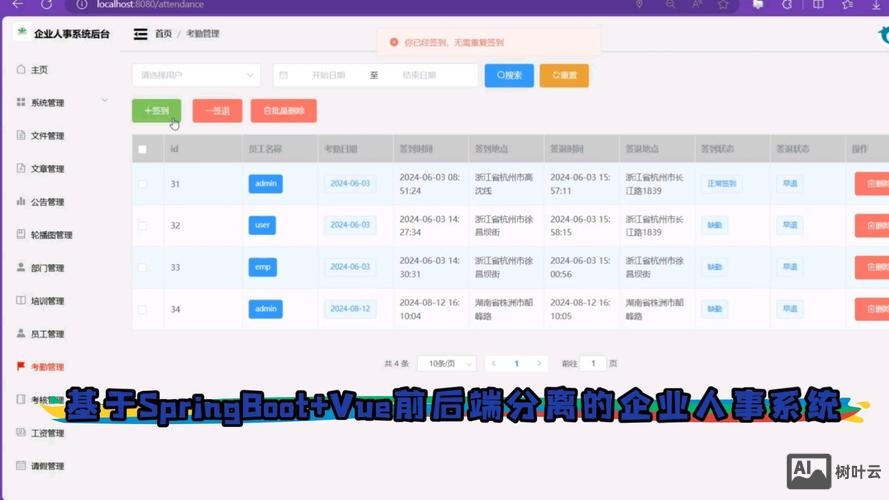Click the 考勤管理 red flag icon

pyautogui.click(x=21, y=366)
